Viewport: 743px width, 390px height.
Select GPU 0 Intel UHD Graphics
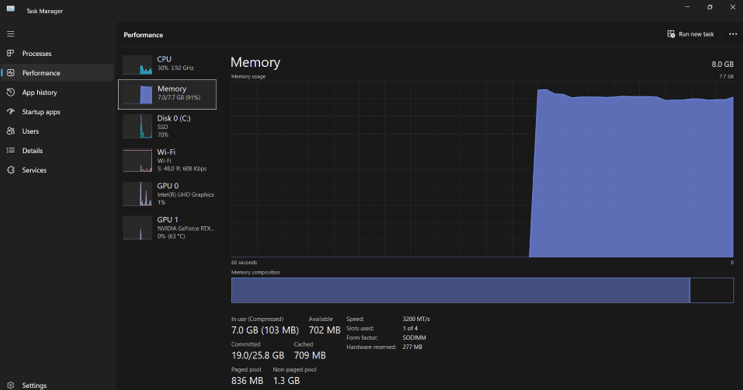pyautogui.click(x=167, y=194)
